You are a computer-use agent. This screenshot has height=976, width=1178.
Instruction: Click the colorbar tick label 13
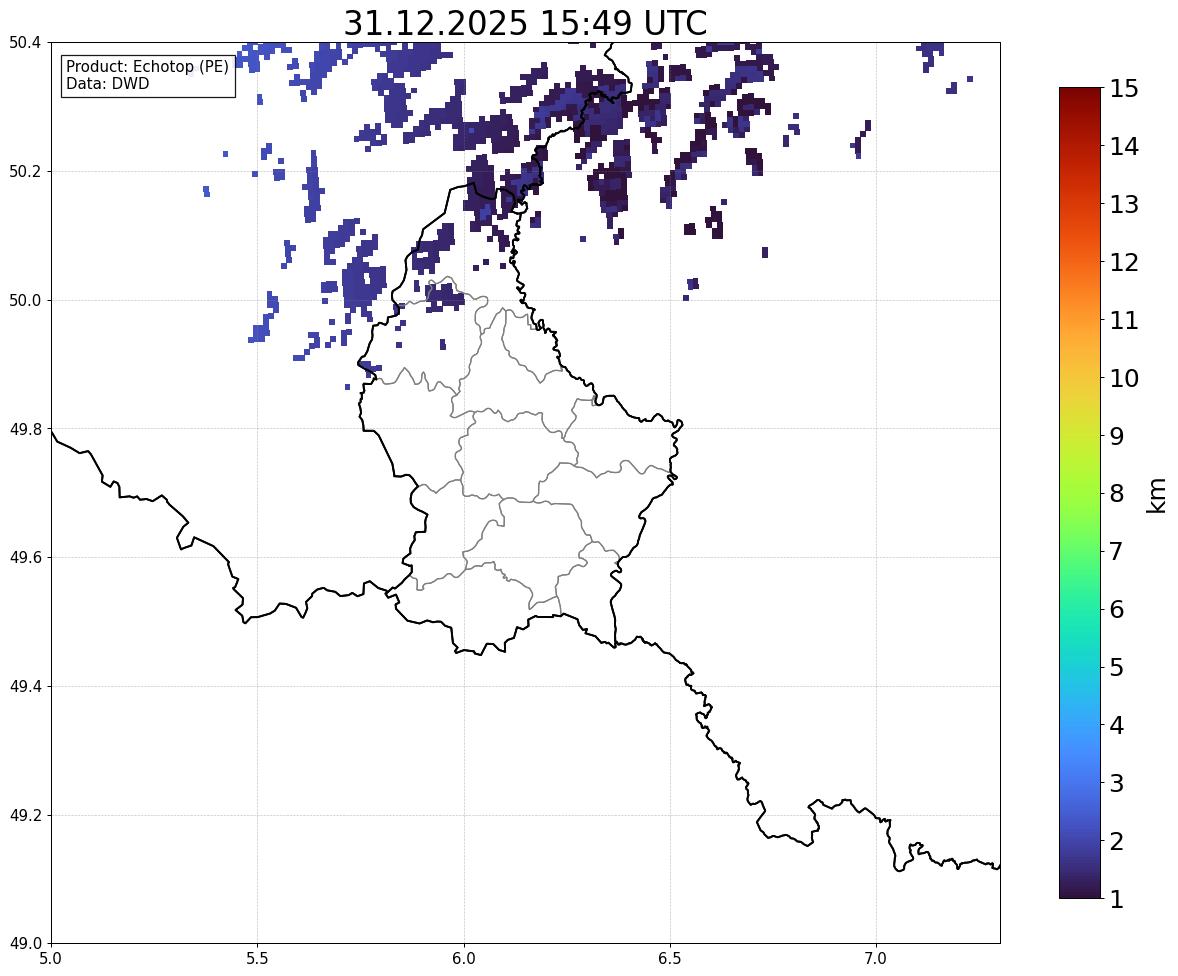click(1124, 204)
